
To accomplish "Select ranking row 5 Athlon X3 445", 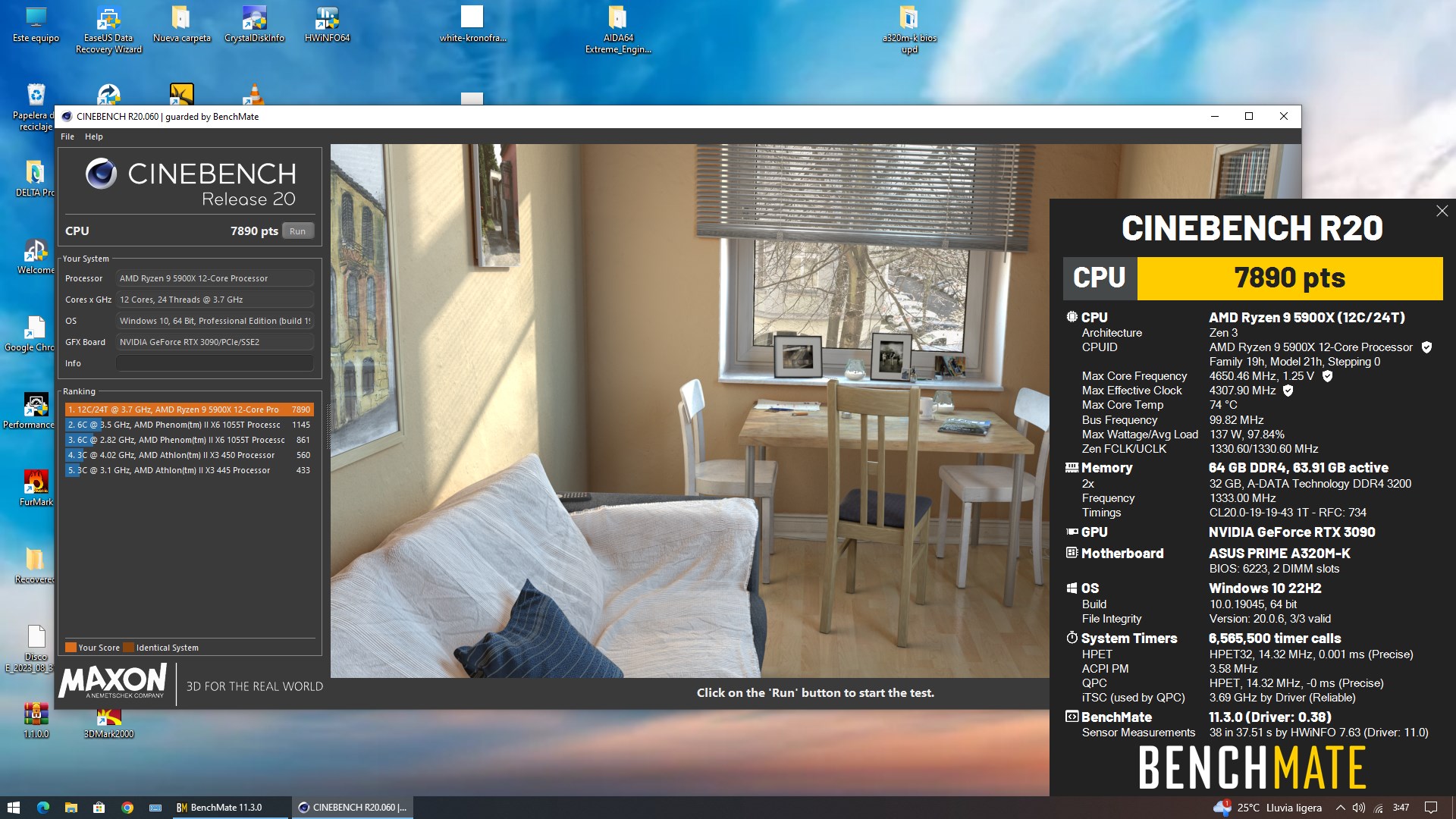I will (189, 470).
